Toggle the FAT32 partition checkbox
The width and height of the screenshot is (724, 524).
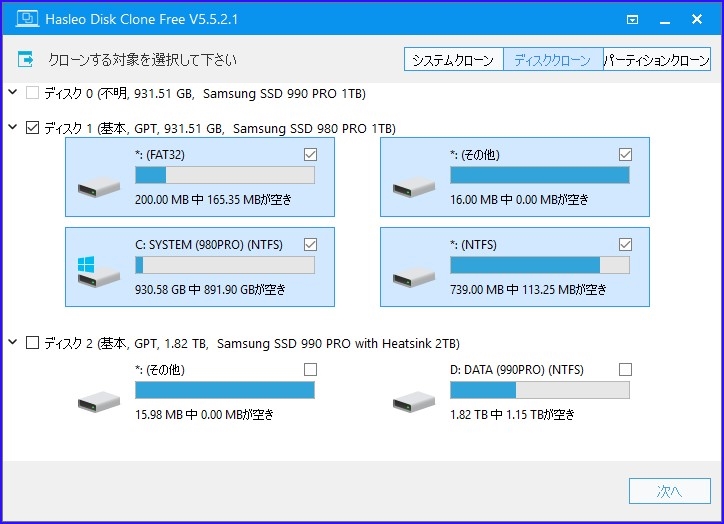pos(311,154)
